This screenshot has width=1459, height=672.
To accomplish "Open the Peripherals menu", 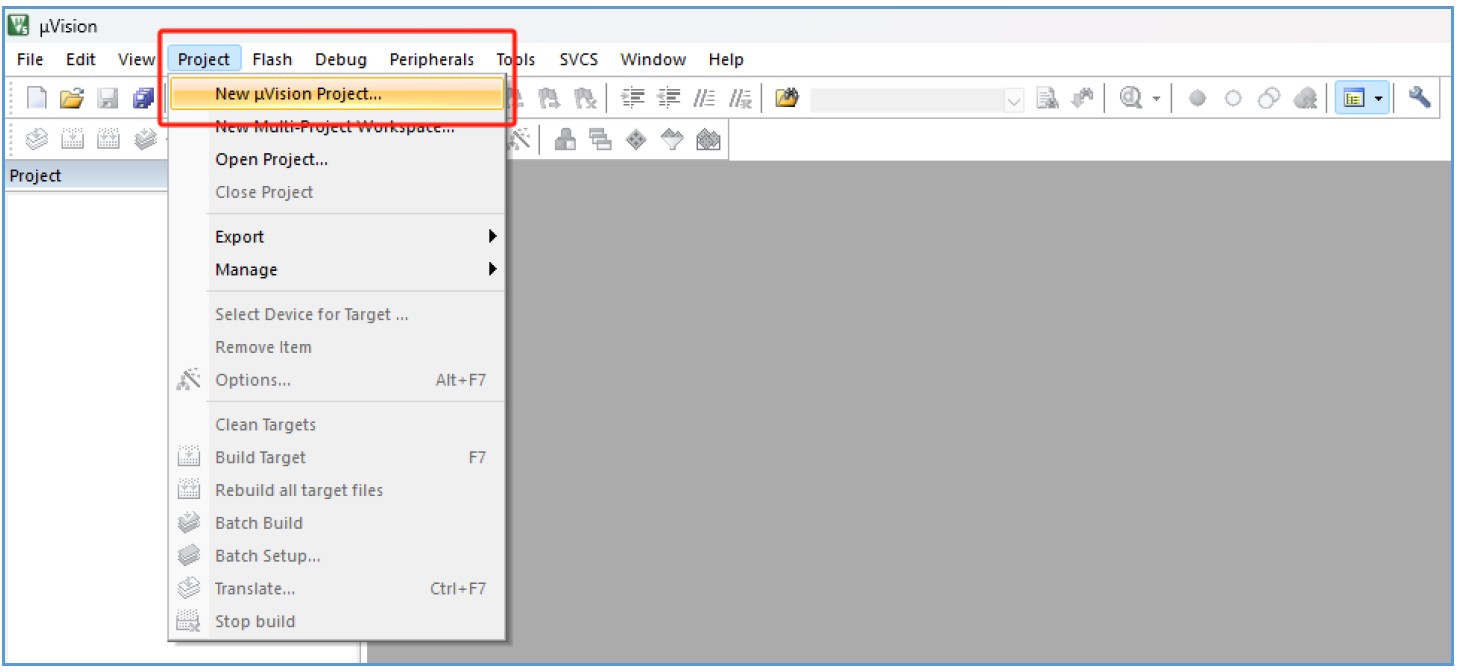I will tap(432, 59).
